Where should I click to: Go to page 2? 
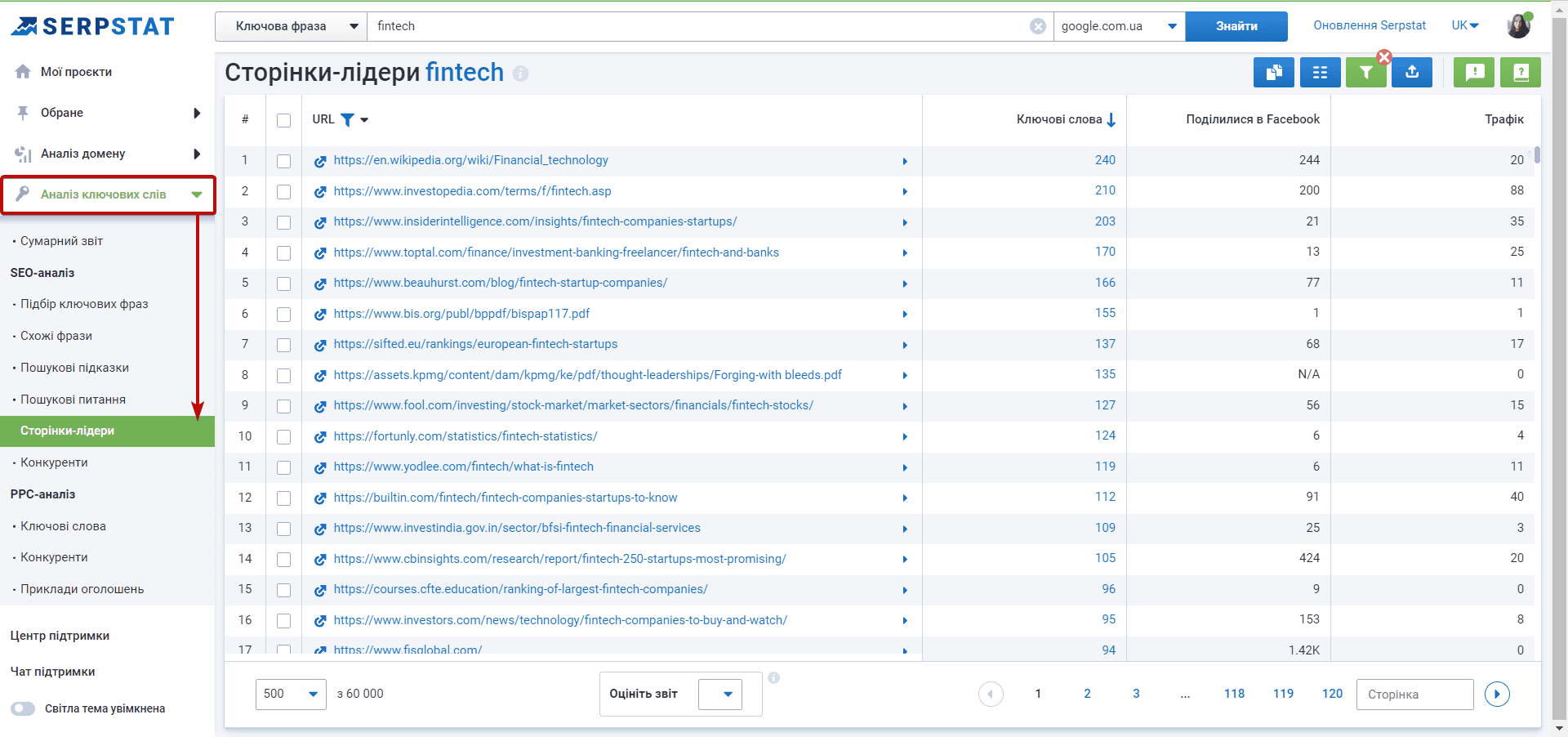coord(1087,694)
